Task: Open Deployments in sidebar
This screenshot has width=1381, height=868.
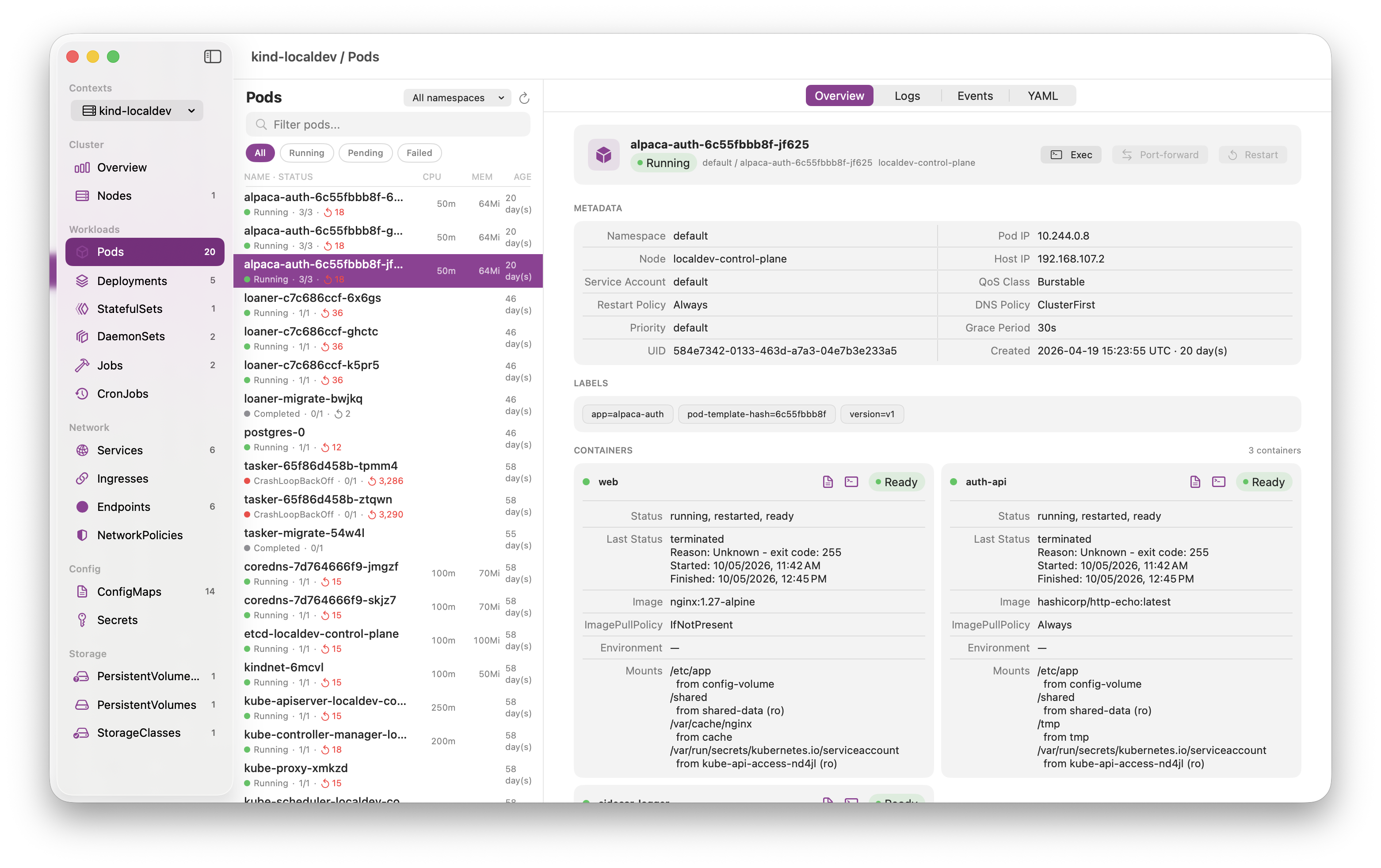Action: (145, 280)
